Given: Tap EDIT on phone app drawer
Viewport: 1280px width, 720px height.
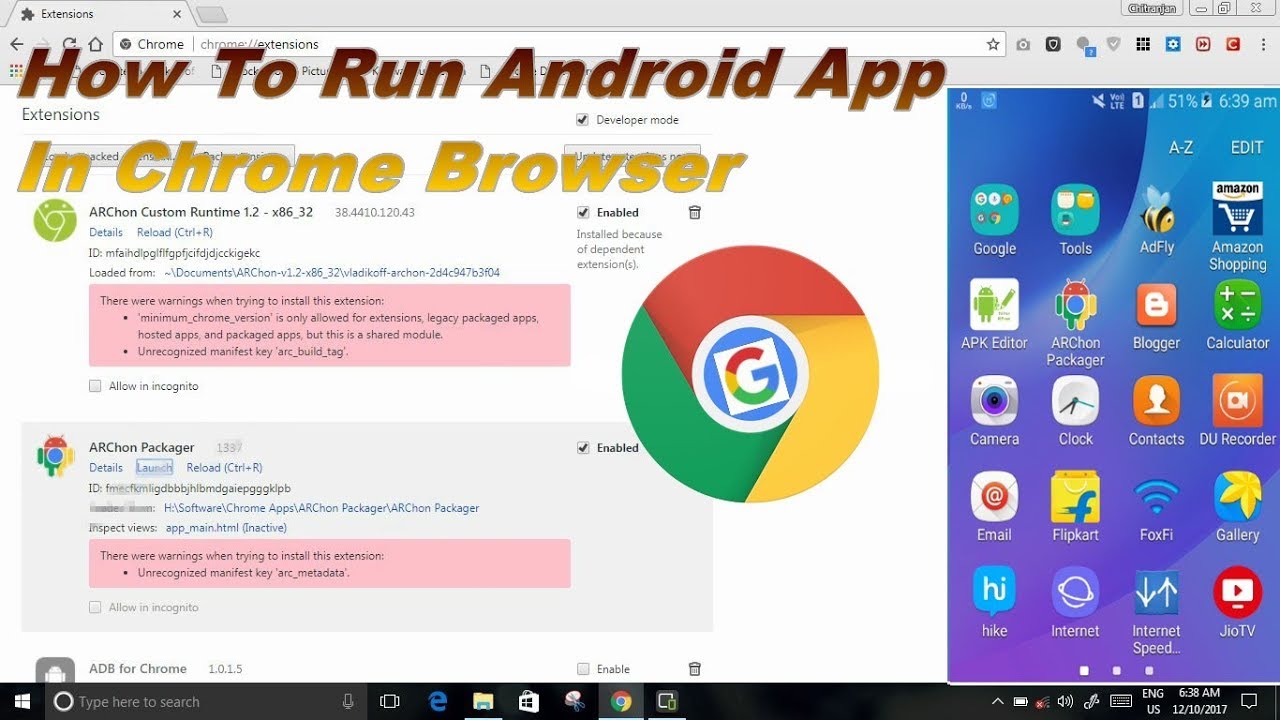Looking at the screenshot, I should click(x=1247, y=147).
